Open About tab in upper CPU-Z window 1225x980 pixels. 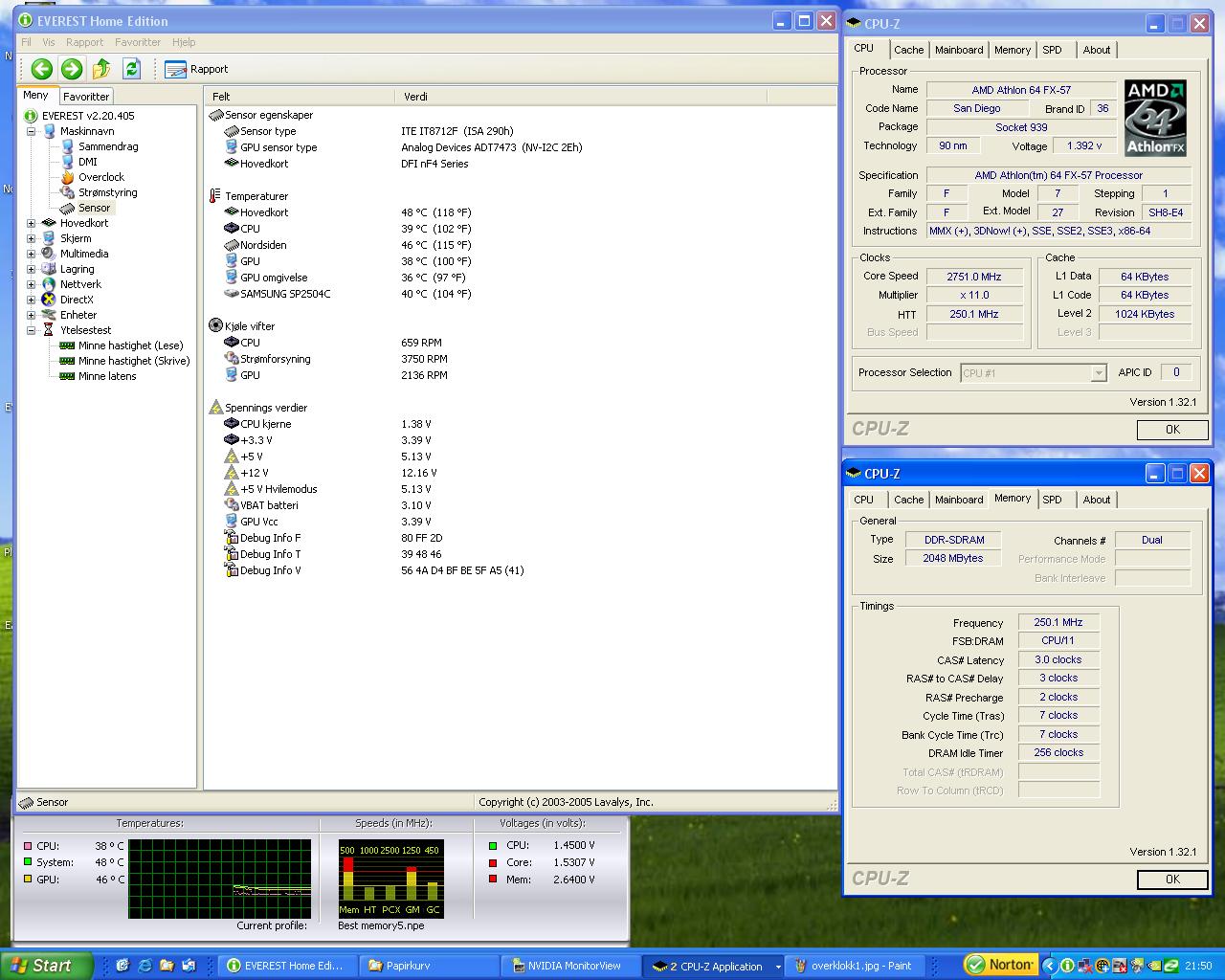pos(1097,50)
